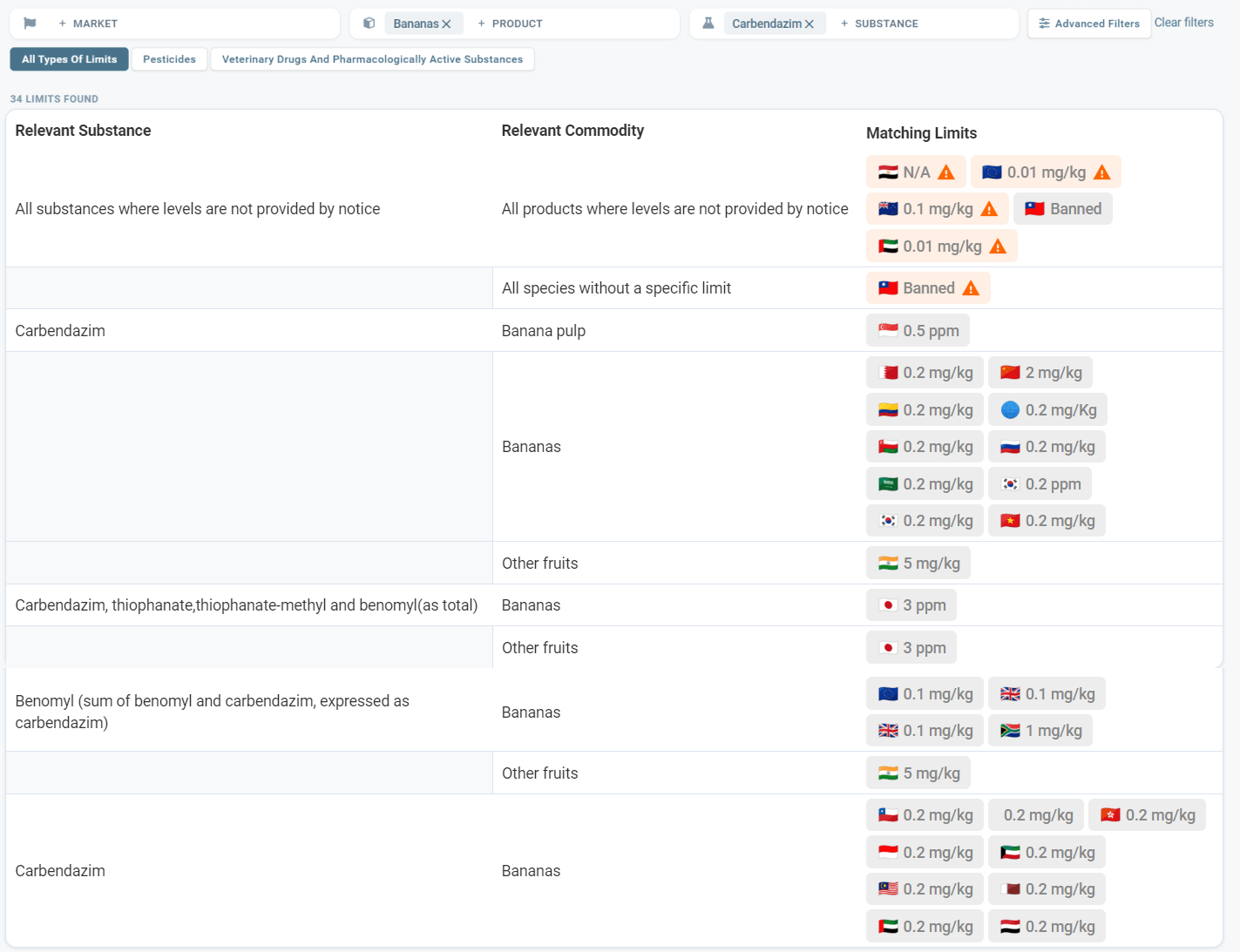This screenshot has height=952, width=1240.
Task: Open China 2 mg/kg limit chip
Action: [1040, 373]
